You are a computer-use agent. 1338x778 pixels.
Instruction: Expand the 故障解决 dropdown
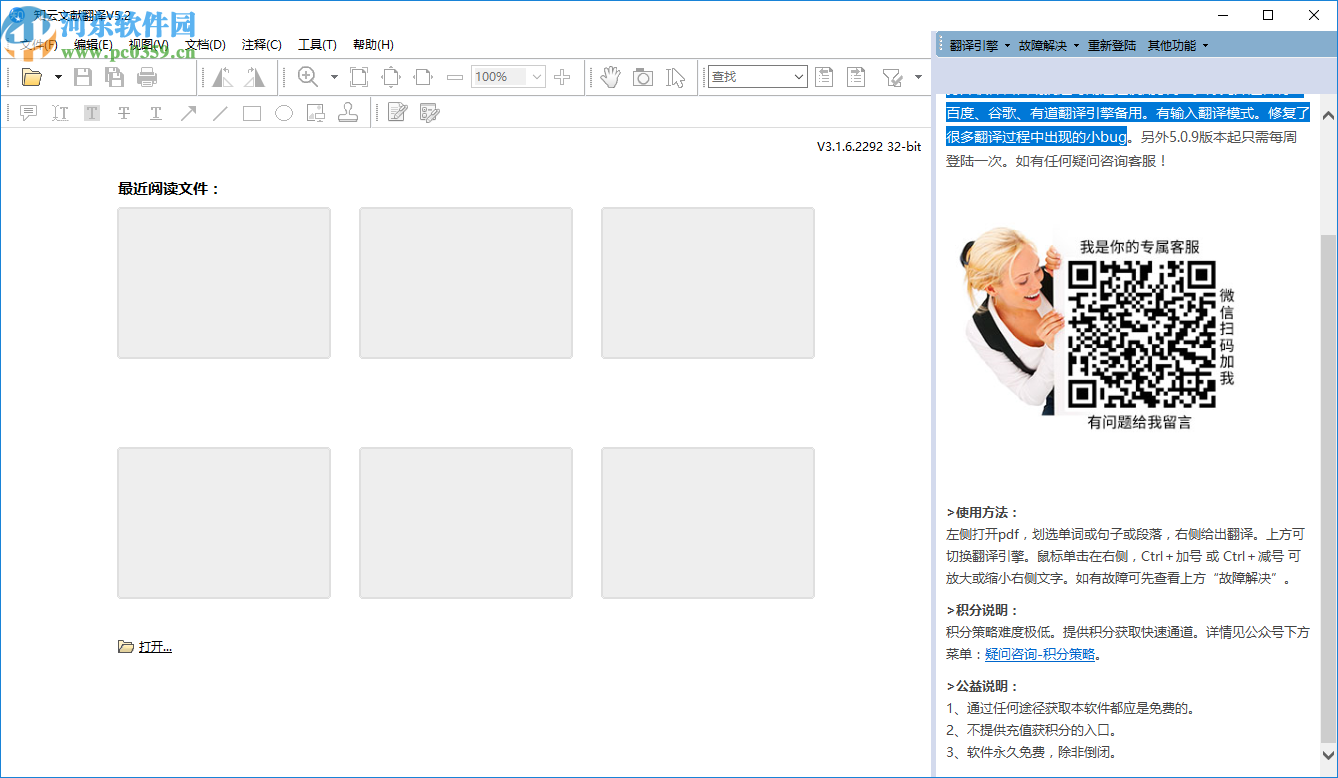tap(1049, 45)
